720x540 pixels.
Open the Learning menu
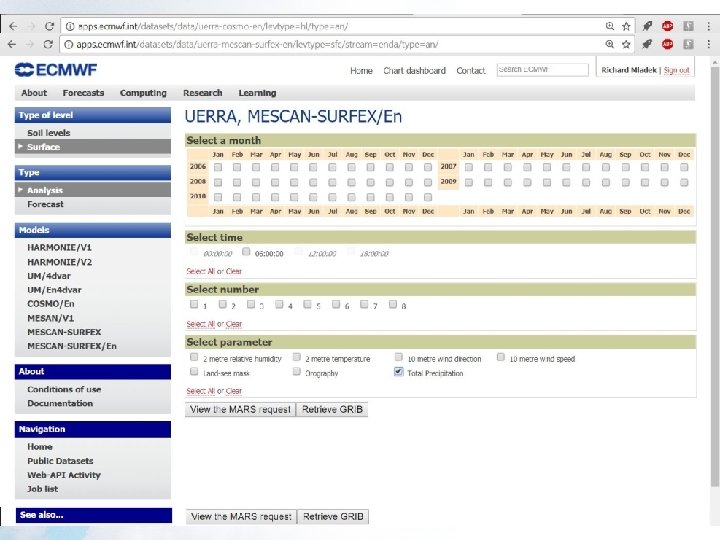click(x=257, y=93)
